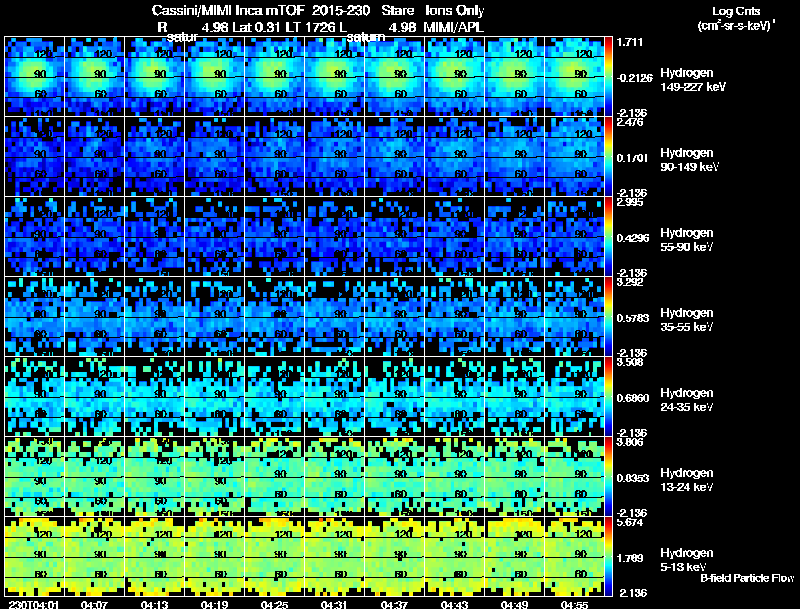This screenshot has height=609, width=800.
Task: Click the 3.508 colorbar maximum value
Action: 630,362
